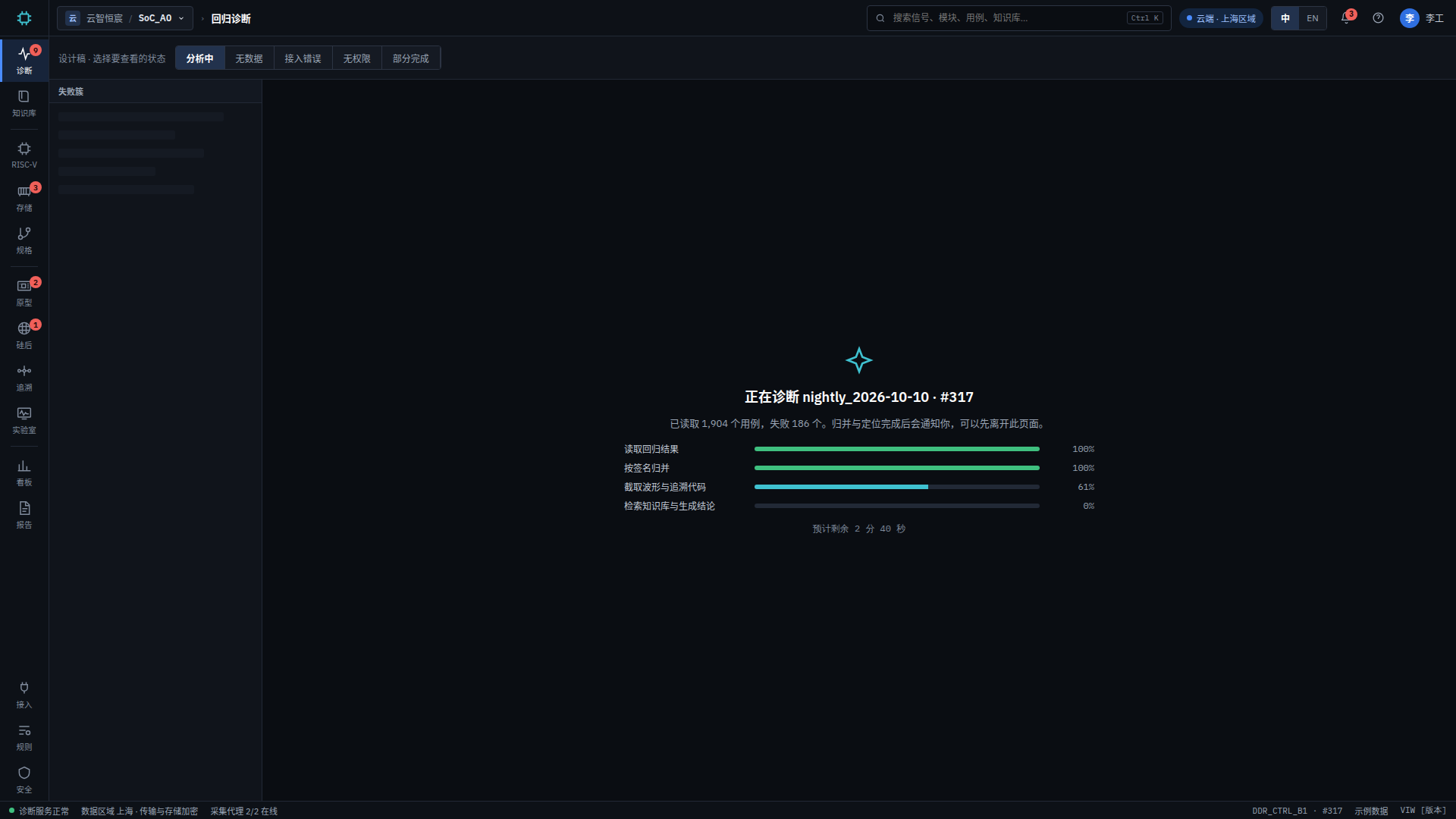The width and height of the screenshot is (1456, 819).
Task: Click the 采集代理 2/2 在线 status
Action: click(x=243, y=811)
